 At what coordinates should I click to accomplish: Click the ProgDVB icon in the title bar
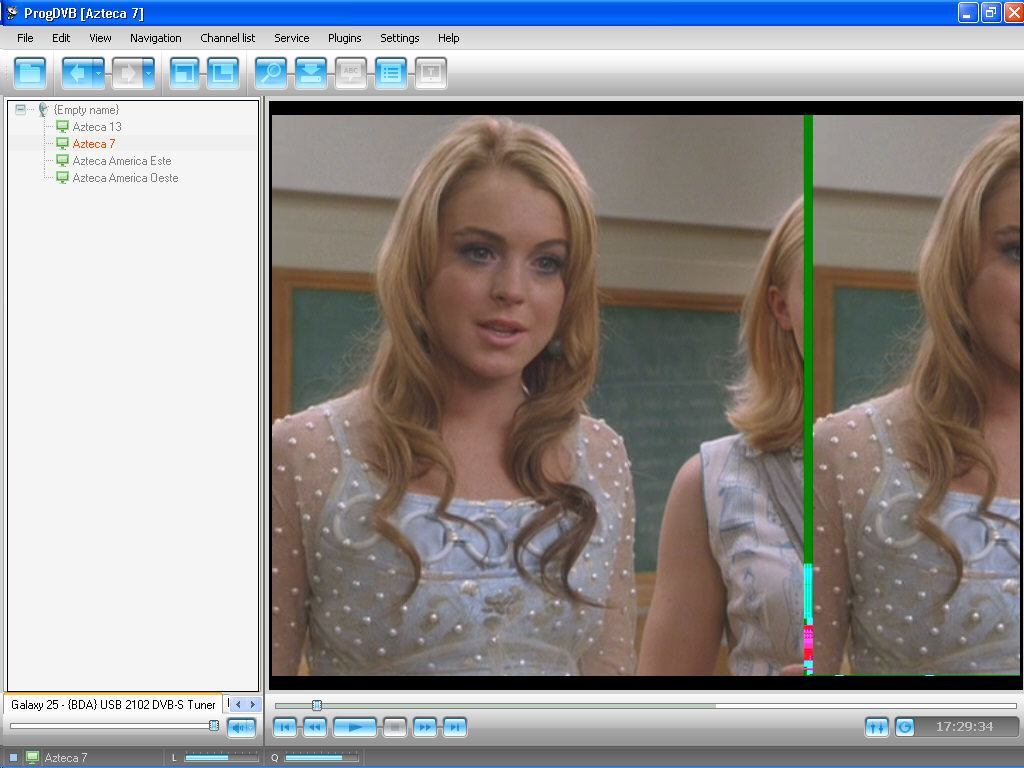[x=12, y=13]
